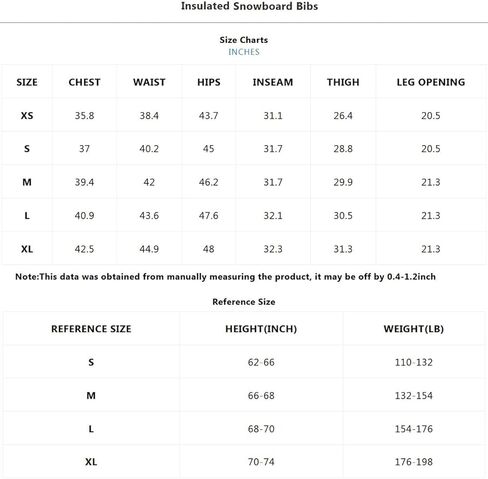The width and height of the screenshot is (488, 479).
Task: Click the Insulated Snowboard Bibs title
Action: pos(249,6)
